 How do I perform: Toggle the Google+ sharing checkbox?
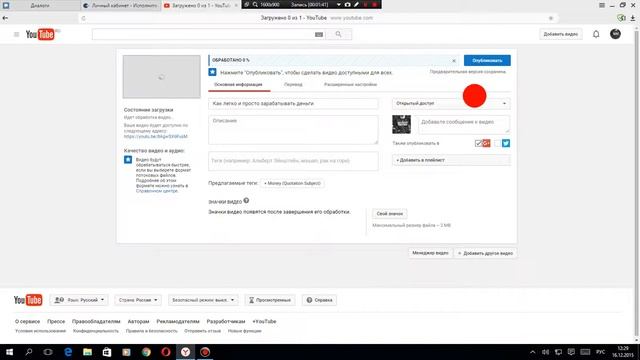(478, 143)
